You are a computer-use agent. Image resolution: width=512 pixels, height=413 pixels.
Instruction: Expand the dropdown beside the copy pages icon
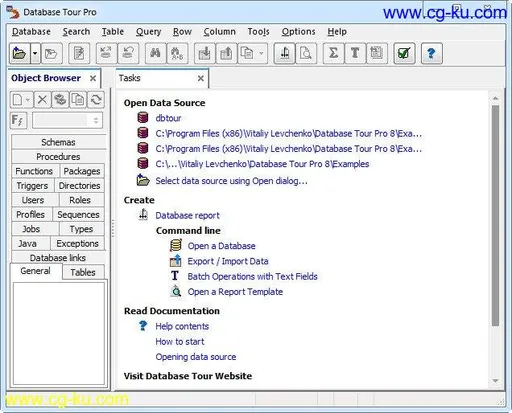[x=261, y=53]
